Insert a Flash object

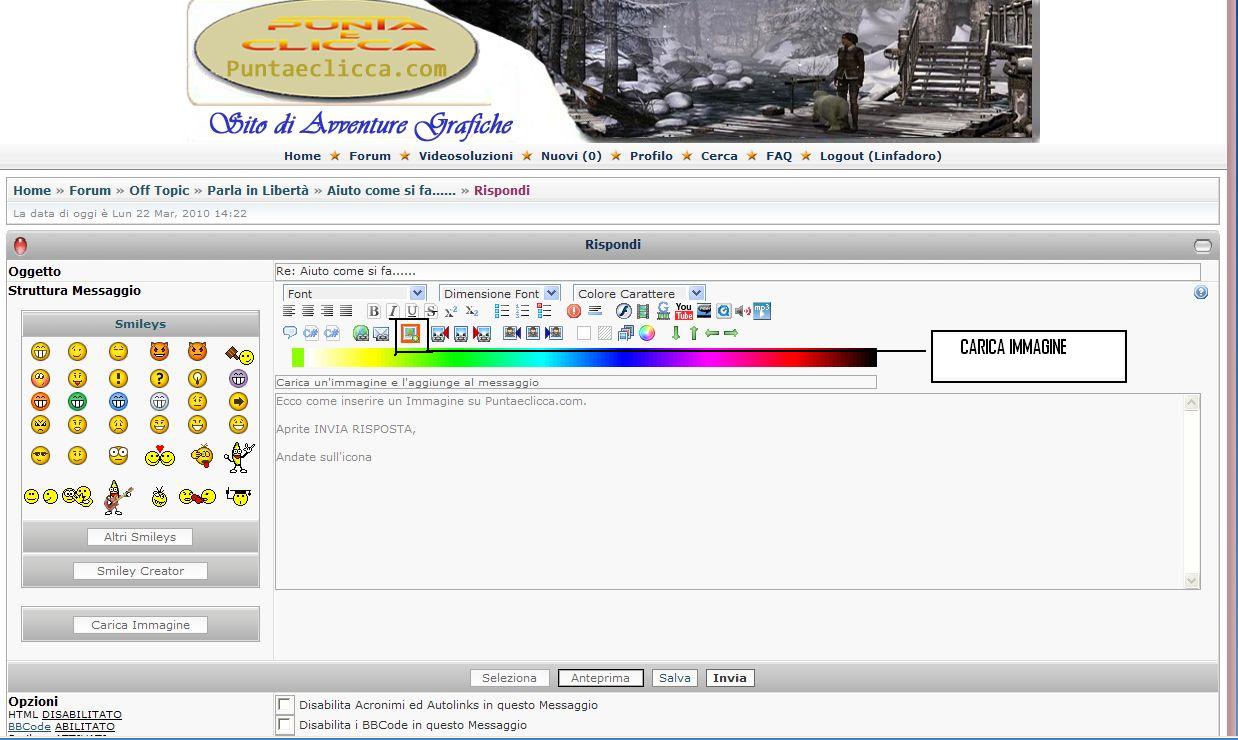pyautogui.click(x=623, y=311)
